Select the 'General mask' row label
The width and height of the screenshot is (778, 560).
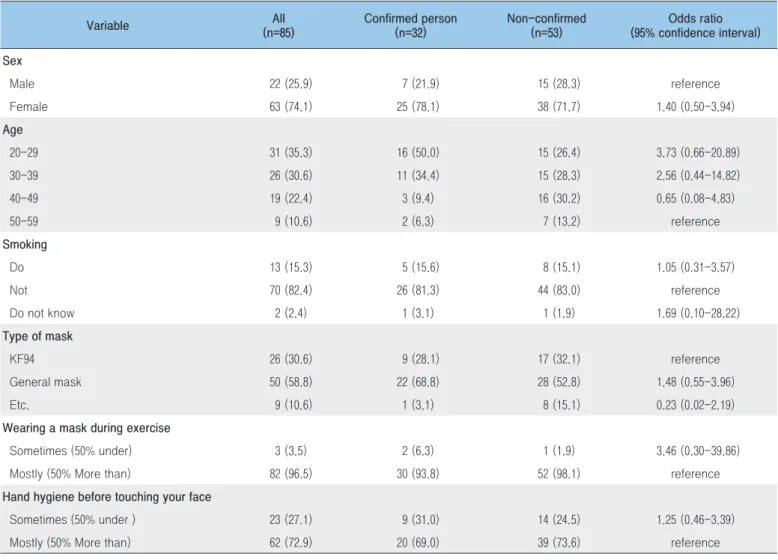point(45,382)
